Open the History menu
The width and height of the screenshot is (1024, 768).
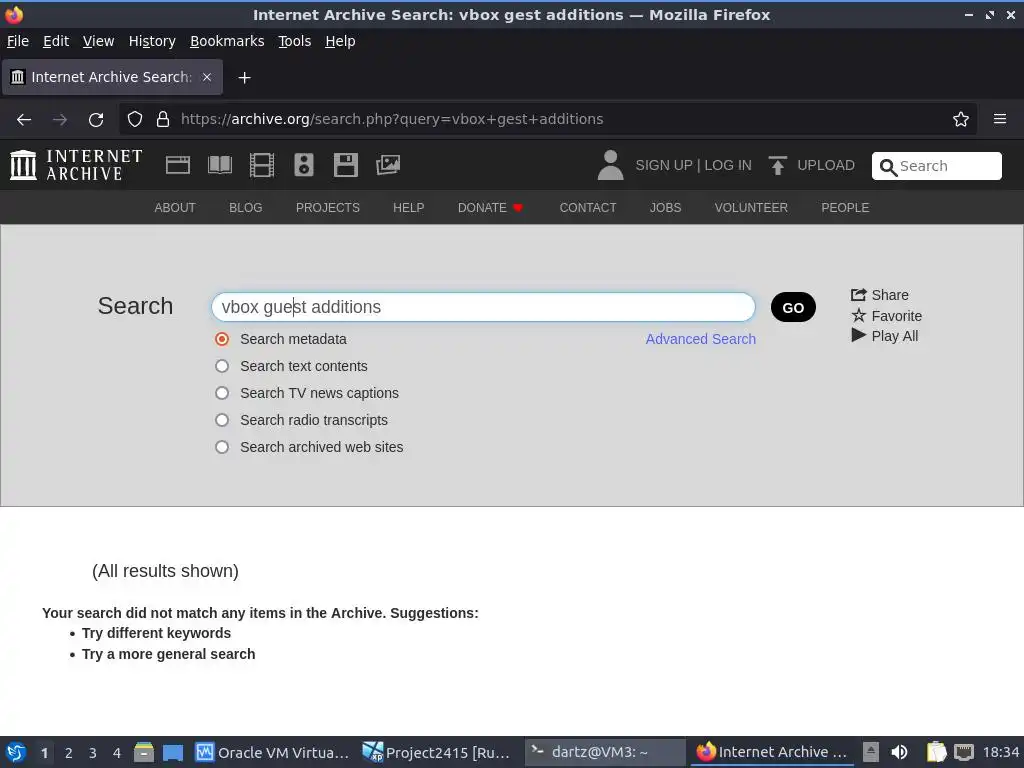click(x=152, y=41)
